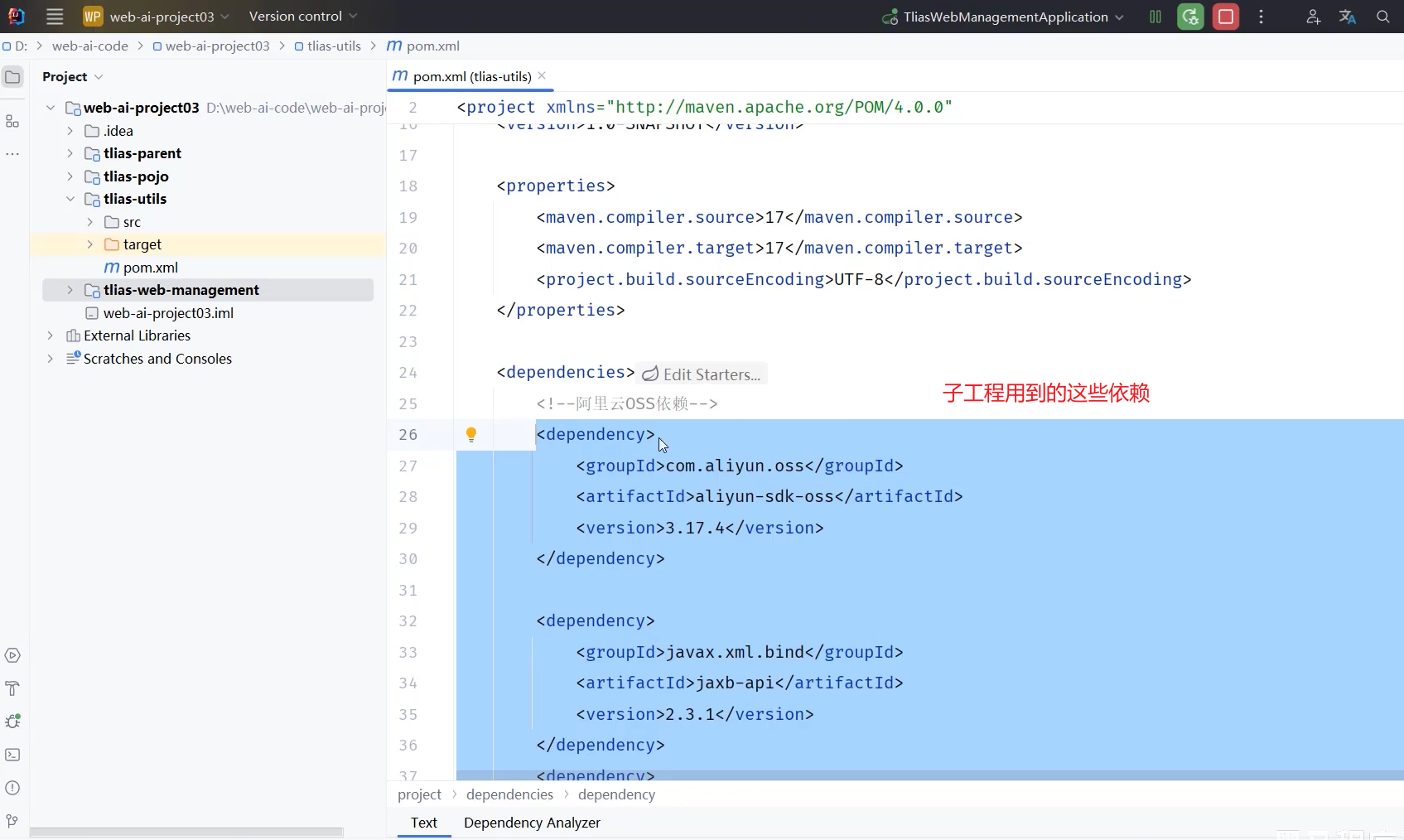Open the main hamburger menu
This screenshot has width=1404, height=840.
(x=55, y=17)
